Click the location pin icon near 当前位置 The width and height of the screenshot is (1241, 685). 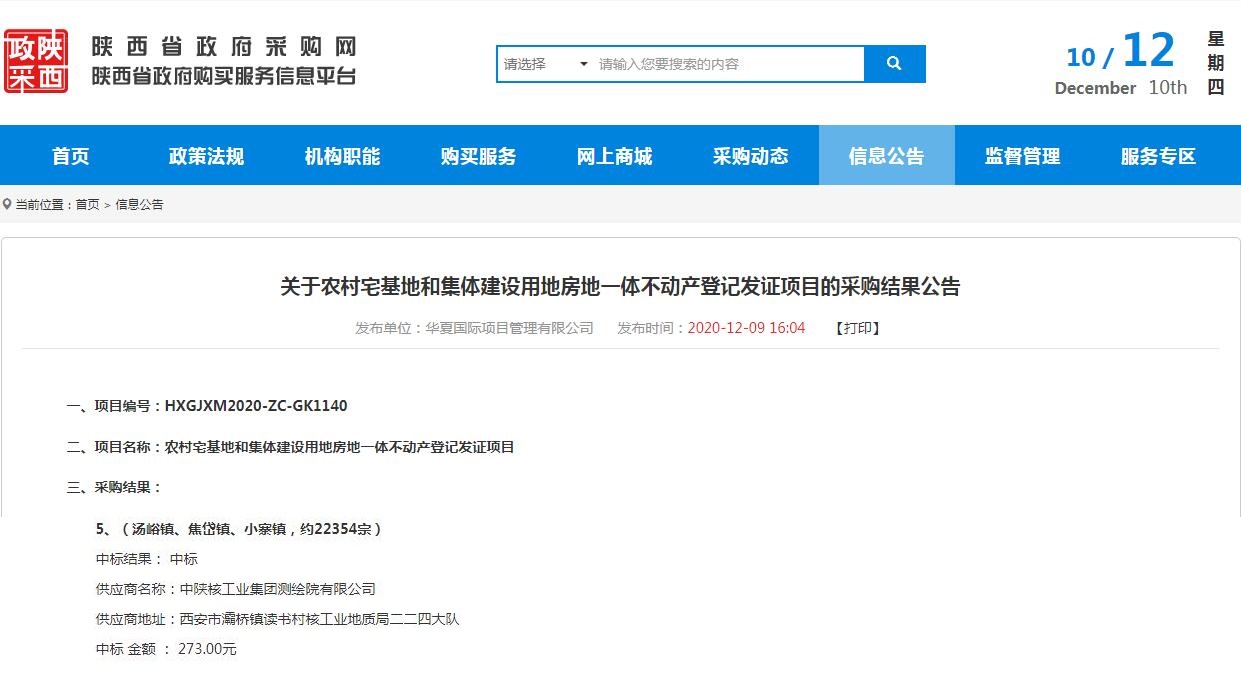click(8, 205)
